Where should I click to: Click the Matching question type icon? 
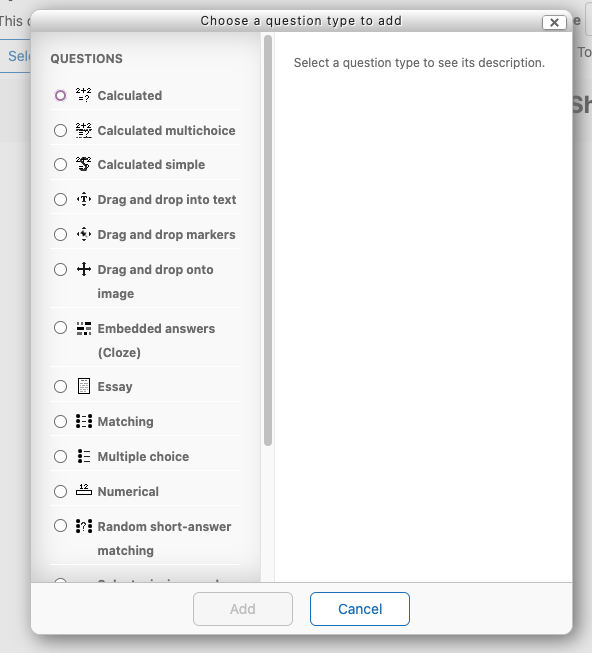(x=84, y=421)
